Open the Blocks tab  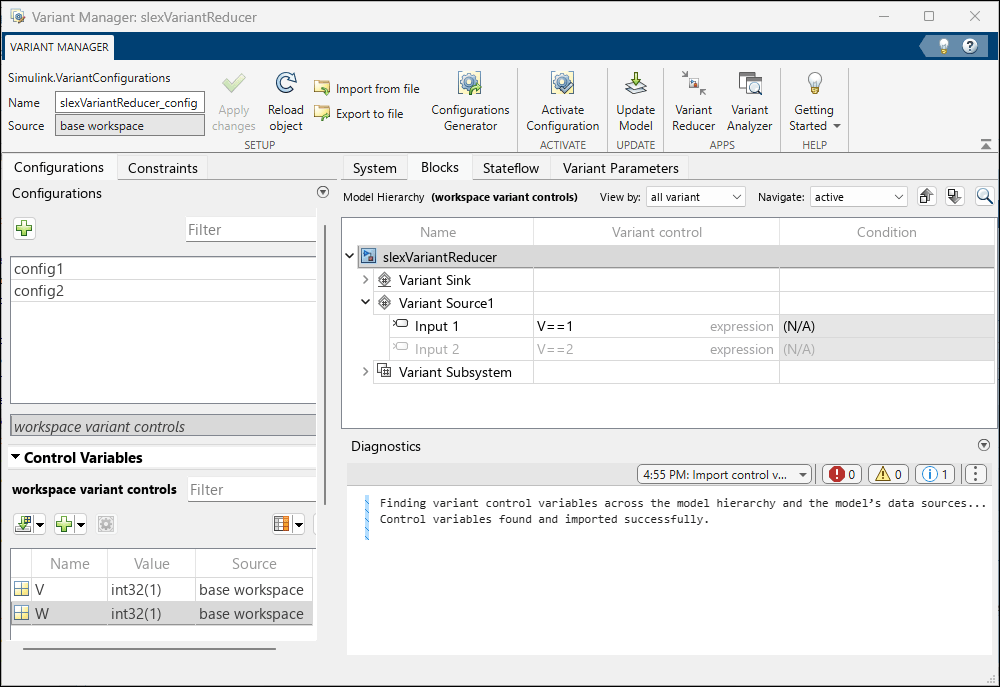tap(439, 167)
